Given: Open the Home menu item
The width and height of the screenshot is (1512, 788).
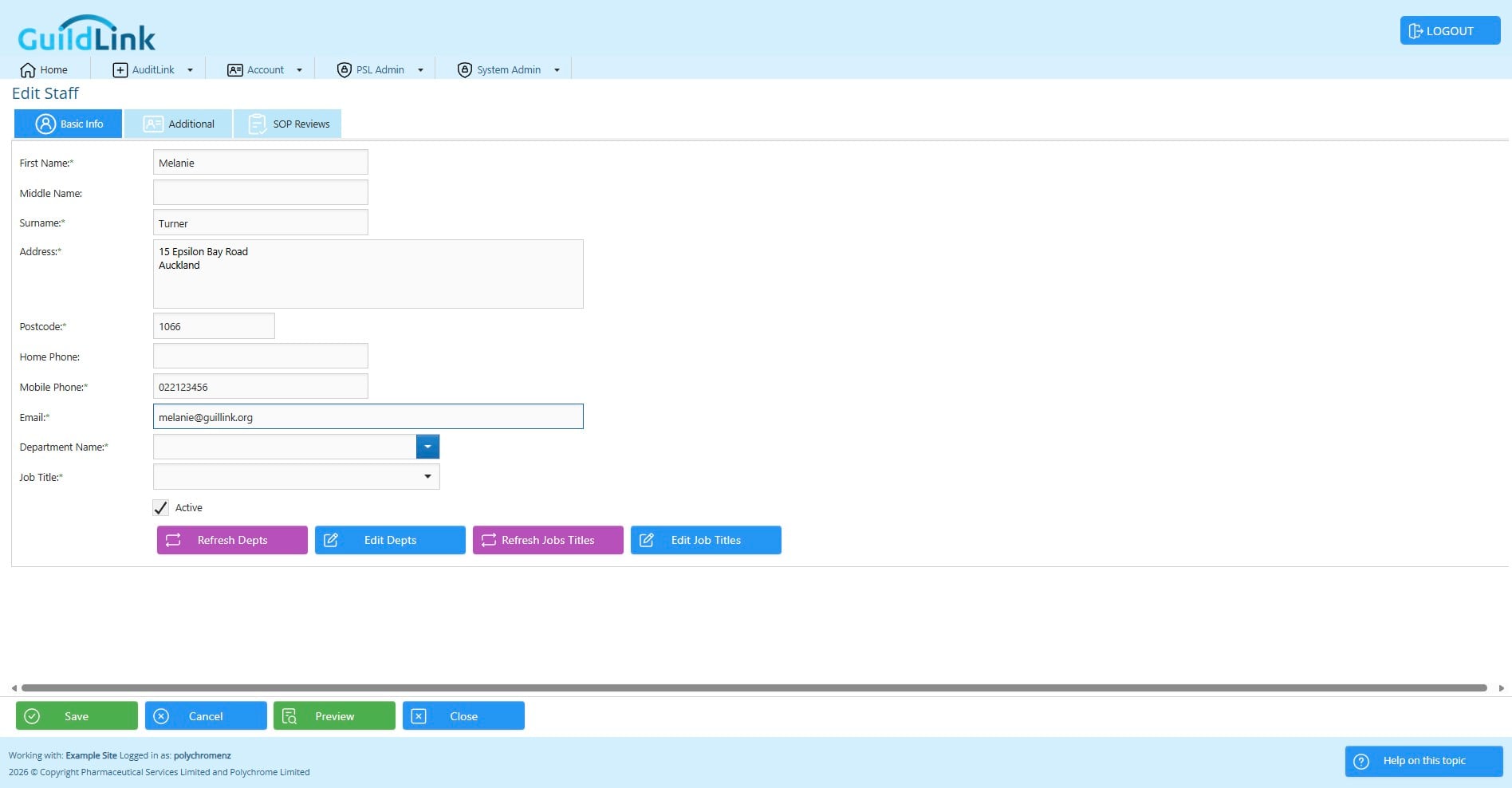Looking at the screenshot, I should (44, 70).
